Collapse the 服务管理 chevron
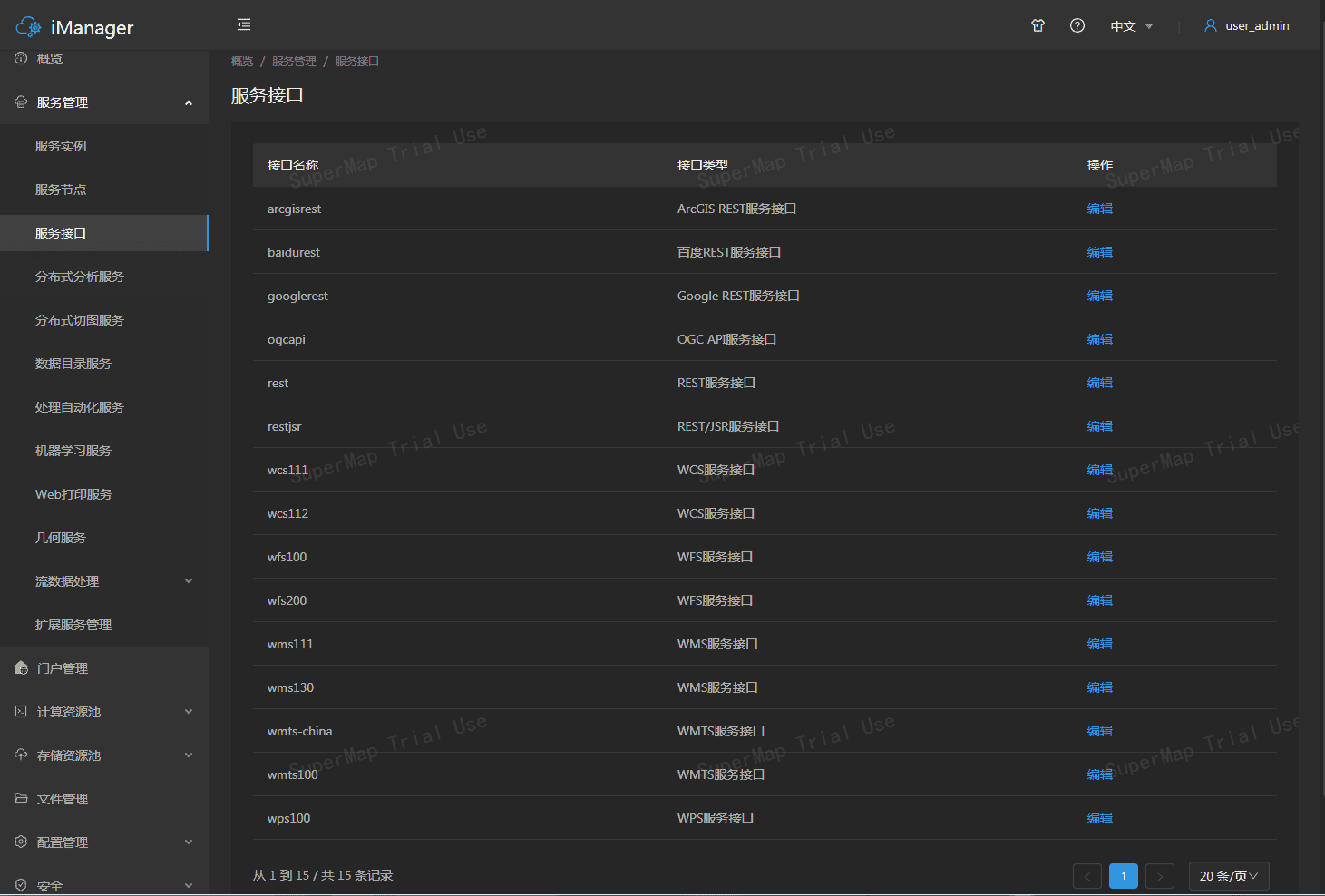This screenshot has width=1325, height=896. 189,102
